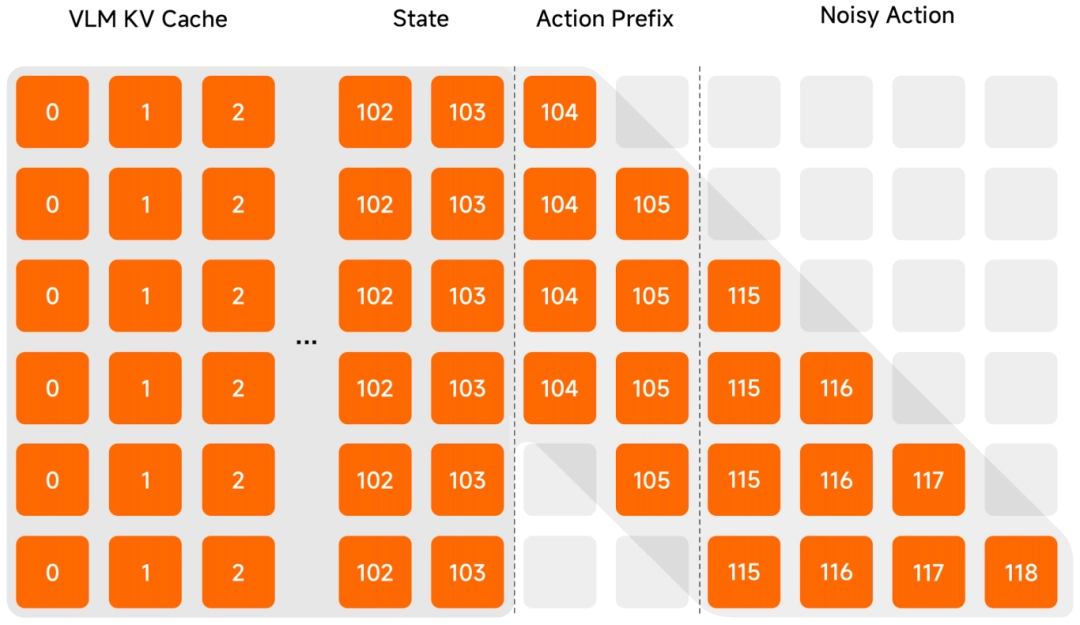Viewport: 1080px width, 625px height.
Task: Select the 104 cell in the top row
Action: (559, 112)
